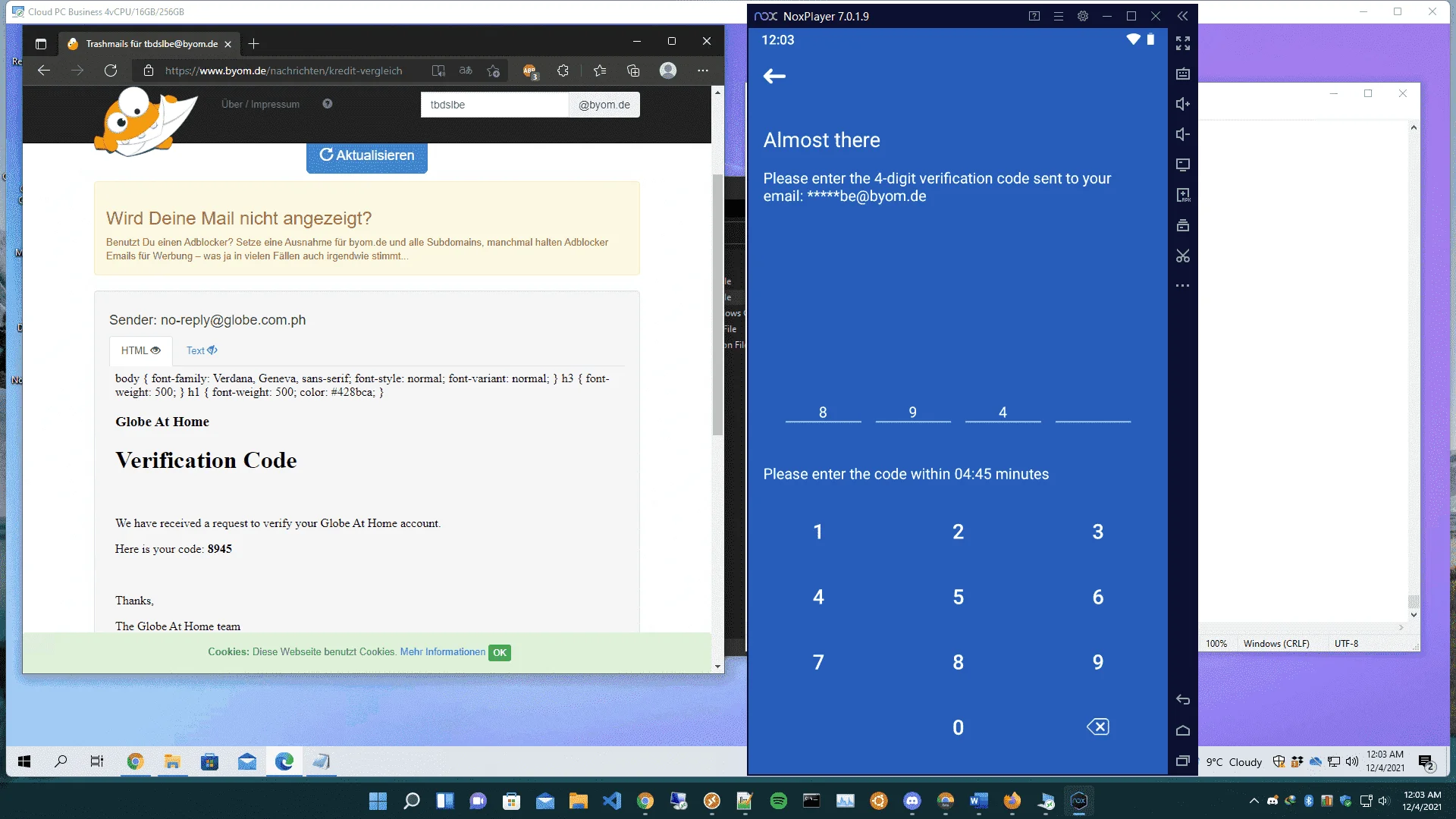Close the Trashmails browser tab
Viewport: 1456px width, 819px height.
[x=227, y=44]
